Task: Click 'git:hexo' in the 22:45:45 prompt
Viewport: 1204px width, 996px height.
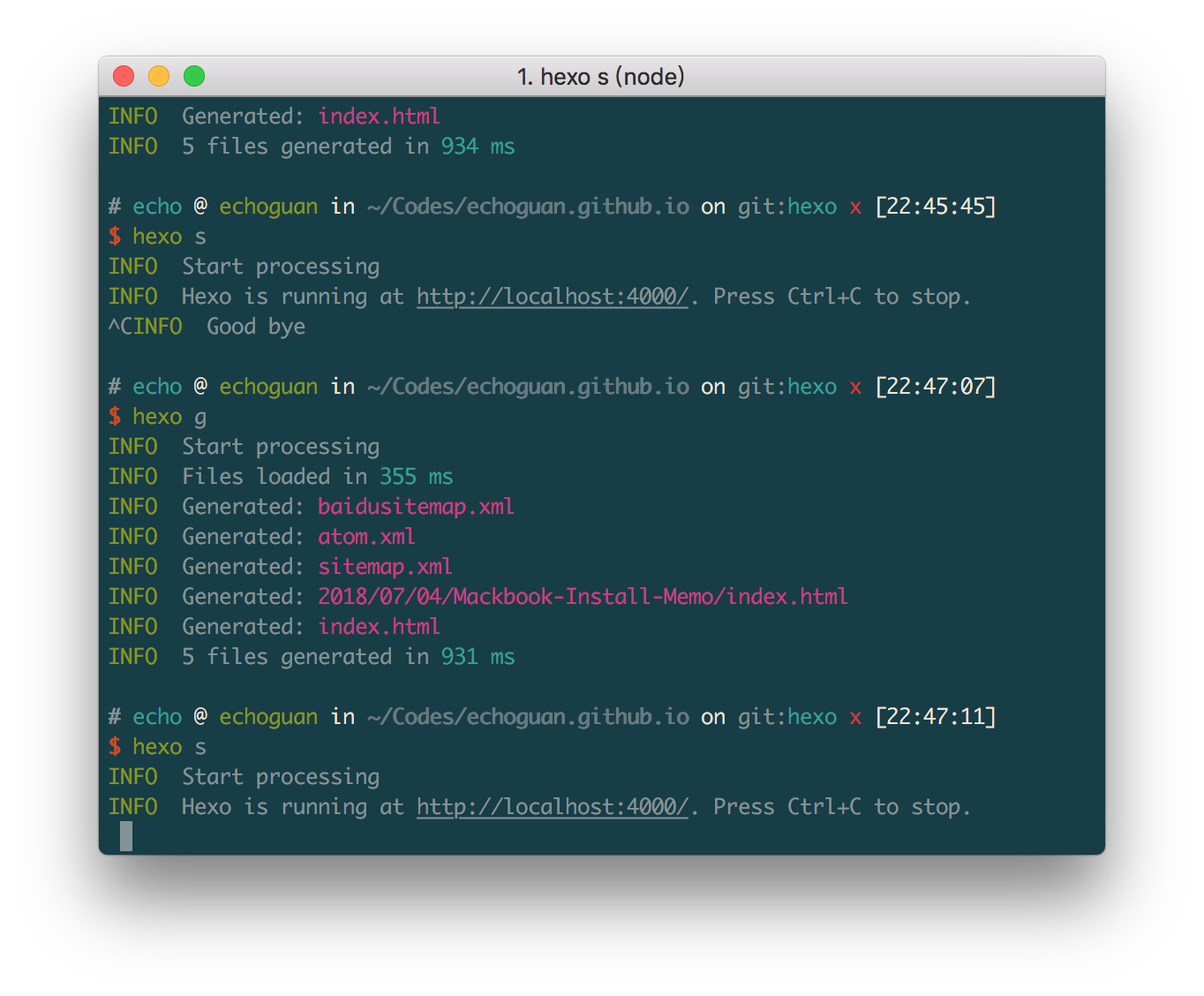Action: 787,207
